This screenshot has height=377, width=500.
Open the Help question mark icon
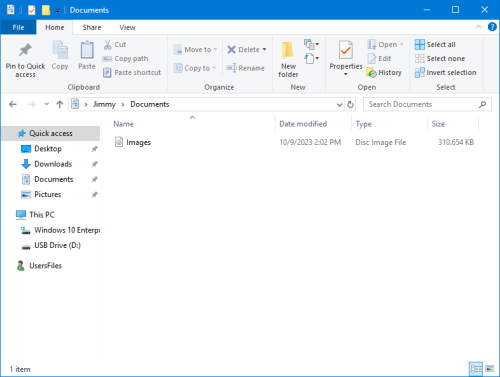point(492,27)
